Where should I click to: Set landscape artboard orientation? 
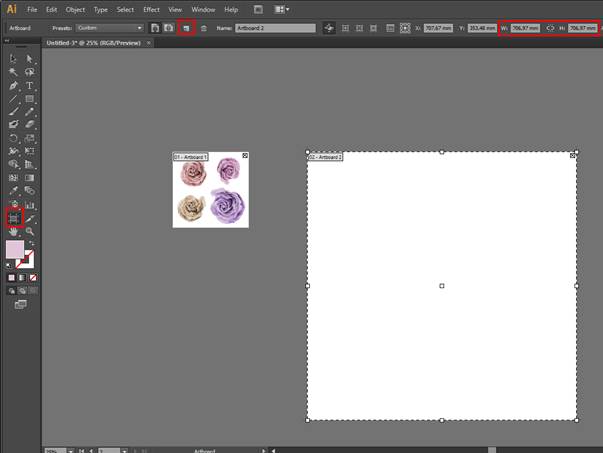click(168, 28)
